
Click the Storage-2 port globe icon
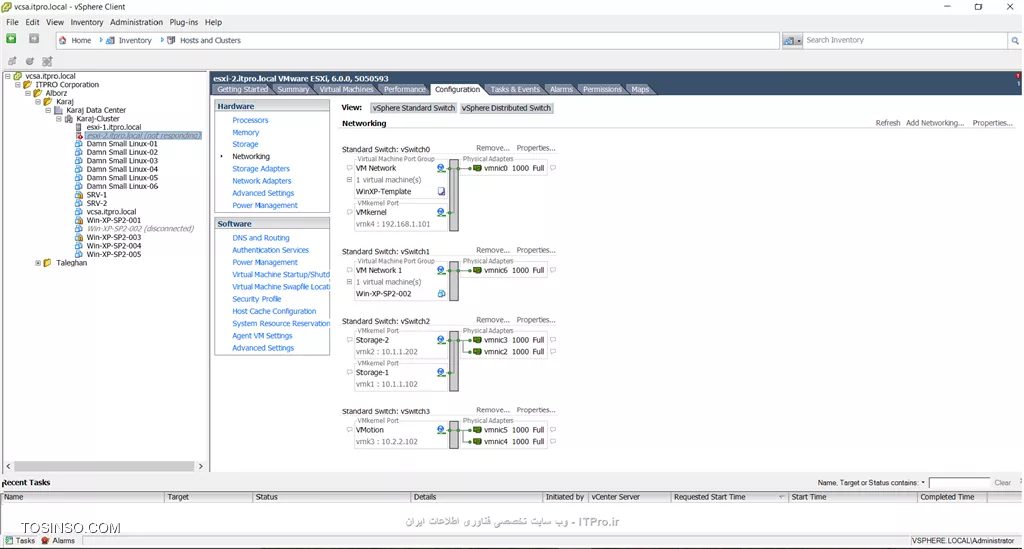click(x=441, y=340)
